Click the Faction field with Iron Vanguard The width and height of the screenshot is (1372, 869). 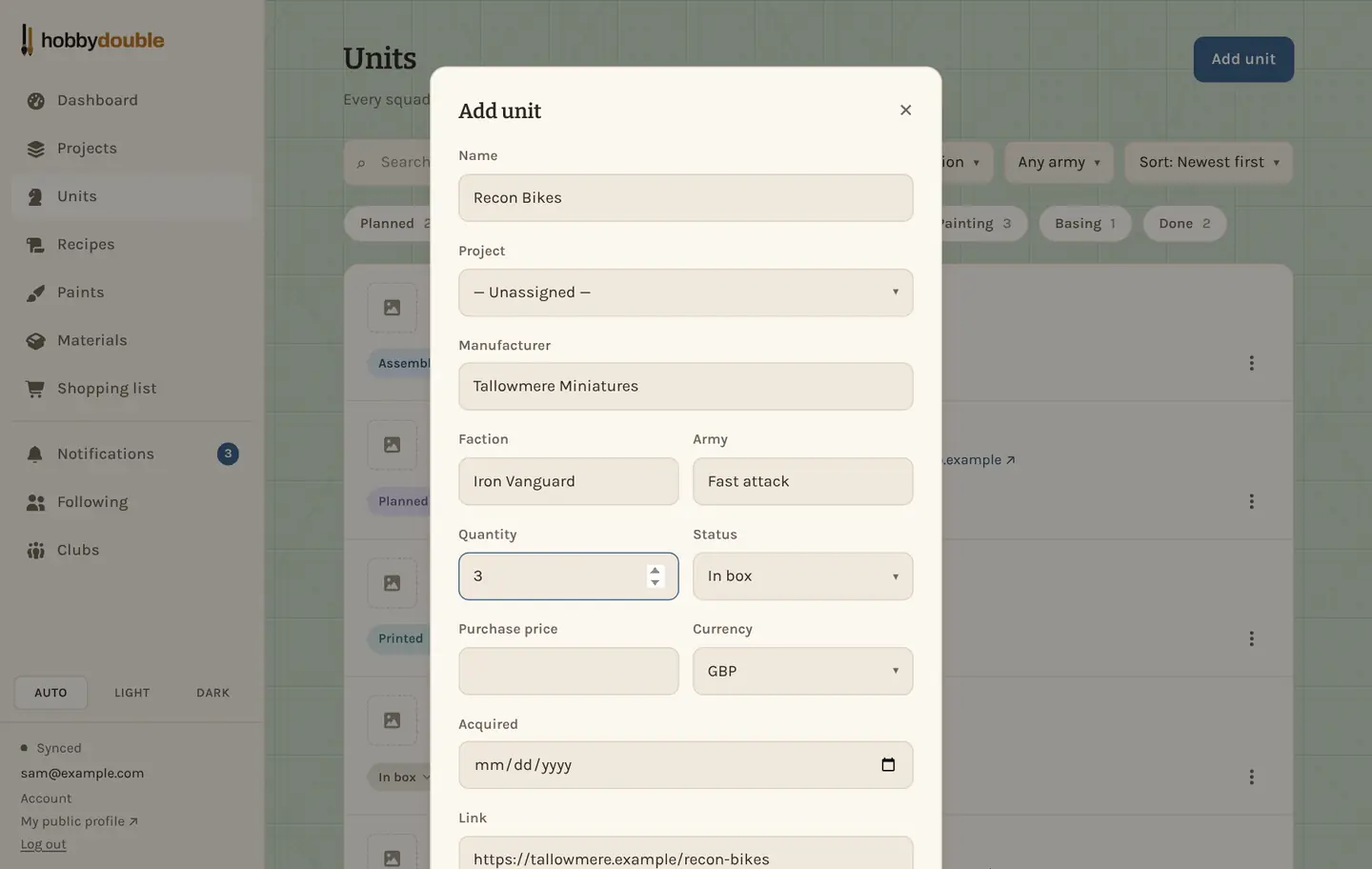(569, 481)
